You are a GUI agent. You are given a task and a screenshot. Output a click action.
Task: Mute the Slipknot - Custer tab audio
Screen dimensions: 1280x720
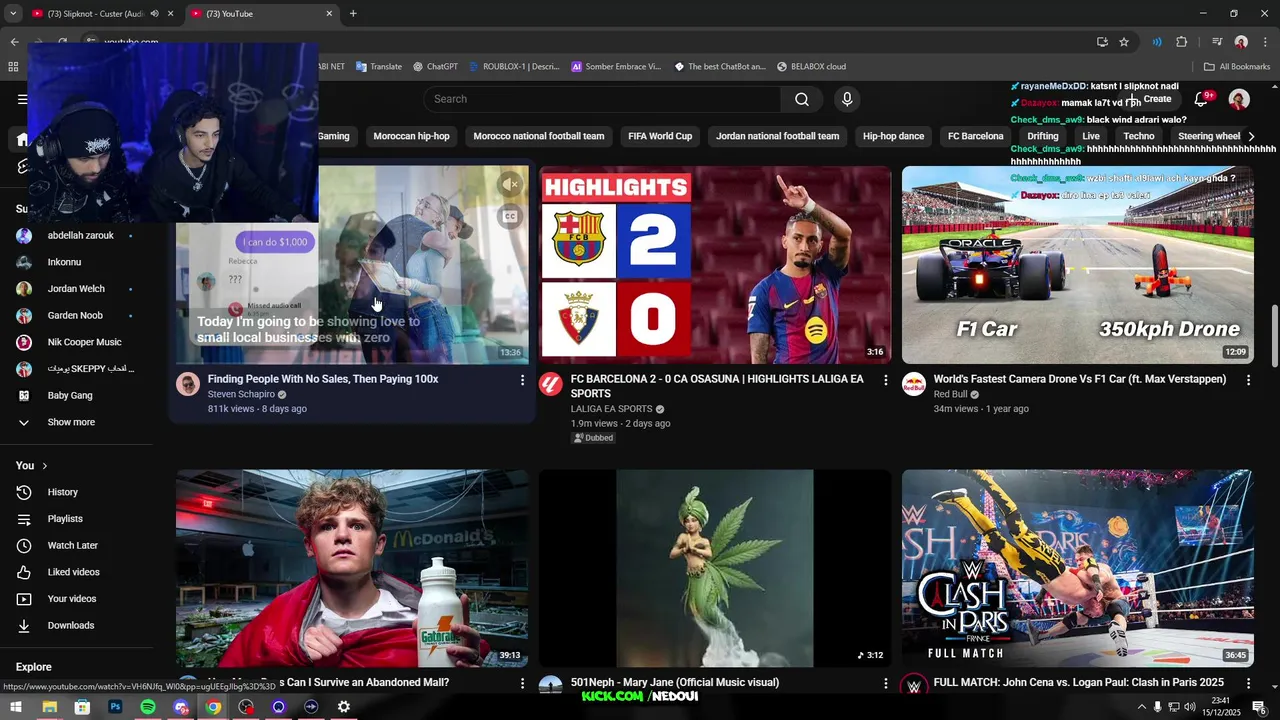154,14
